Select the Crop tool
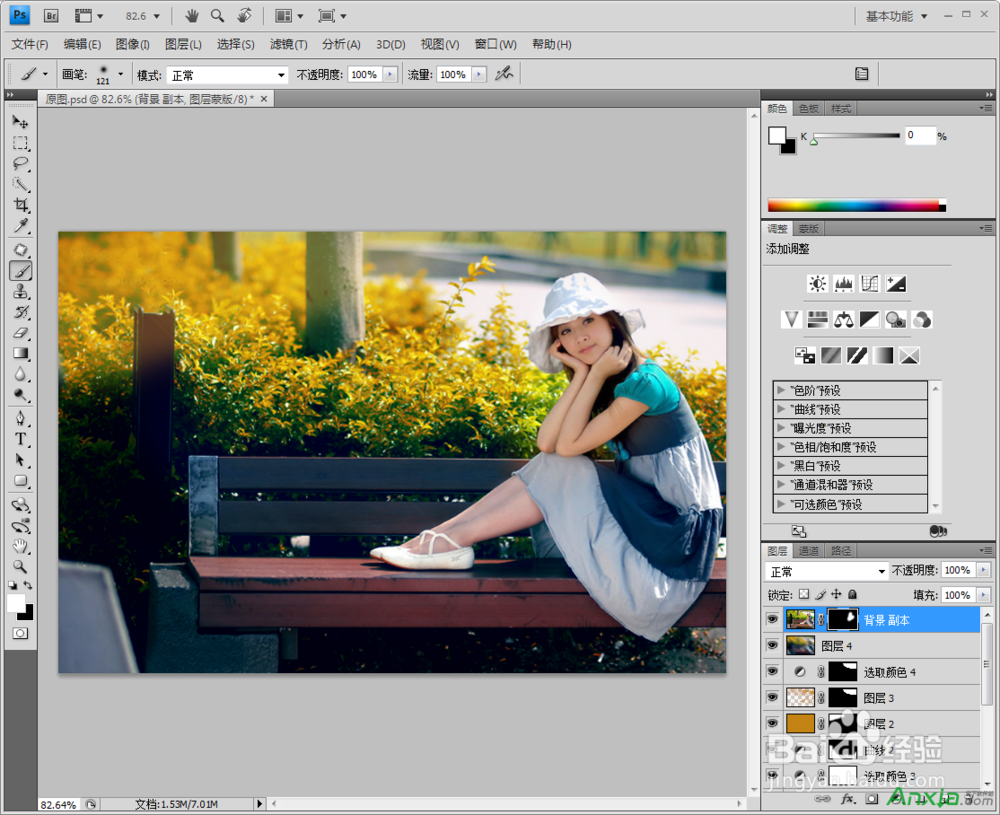Image resolution: width=1000 pixels, height=815 pixels. [x=20, y=205]
